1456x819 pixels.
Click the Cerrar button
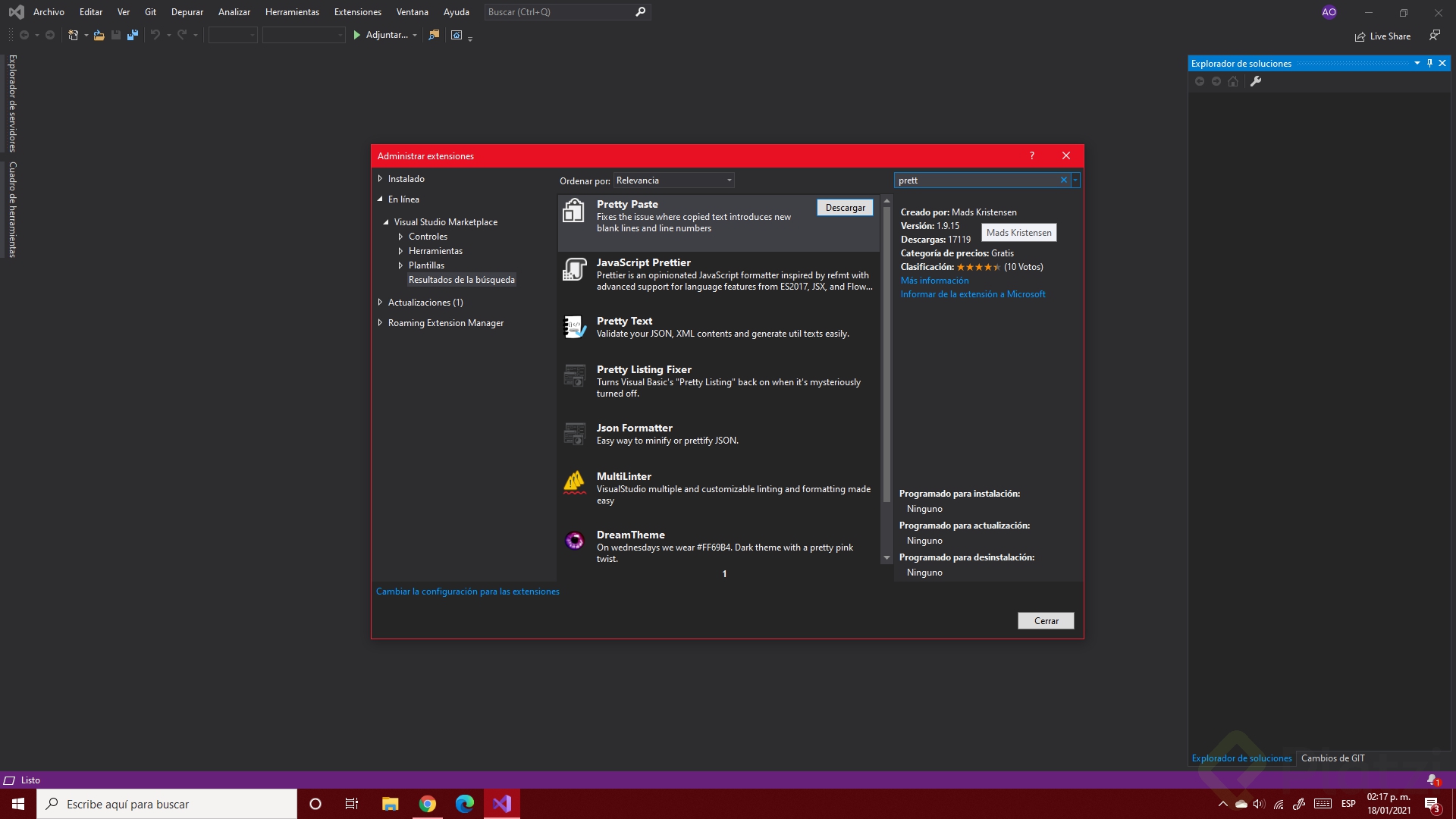pyautogui.click(x=1046, y=620)
